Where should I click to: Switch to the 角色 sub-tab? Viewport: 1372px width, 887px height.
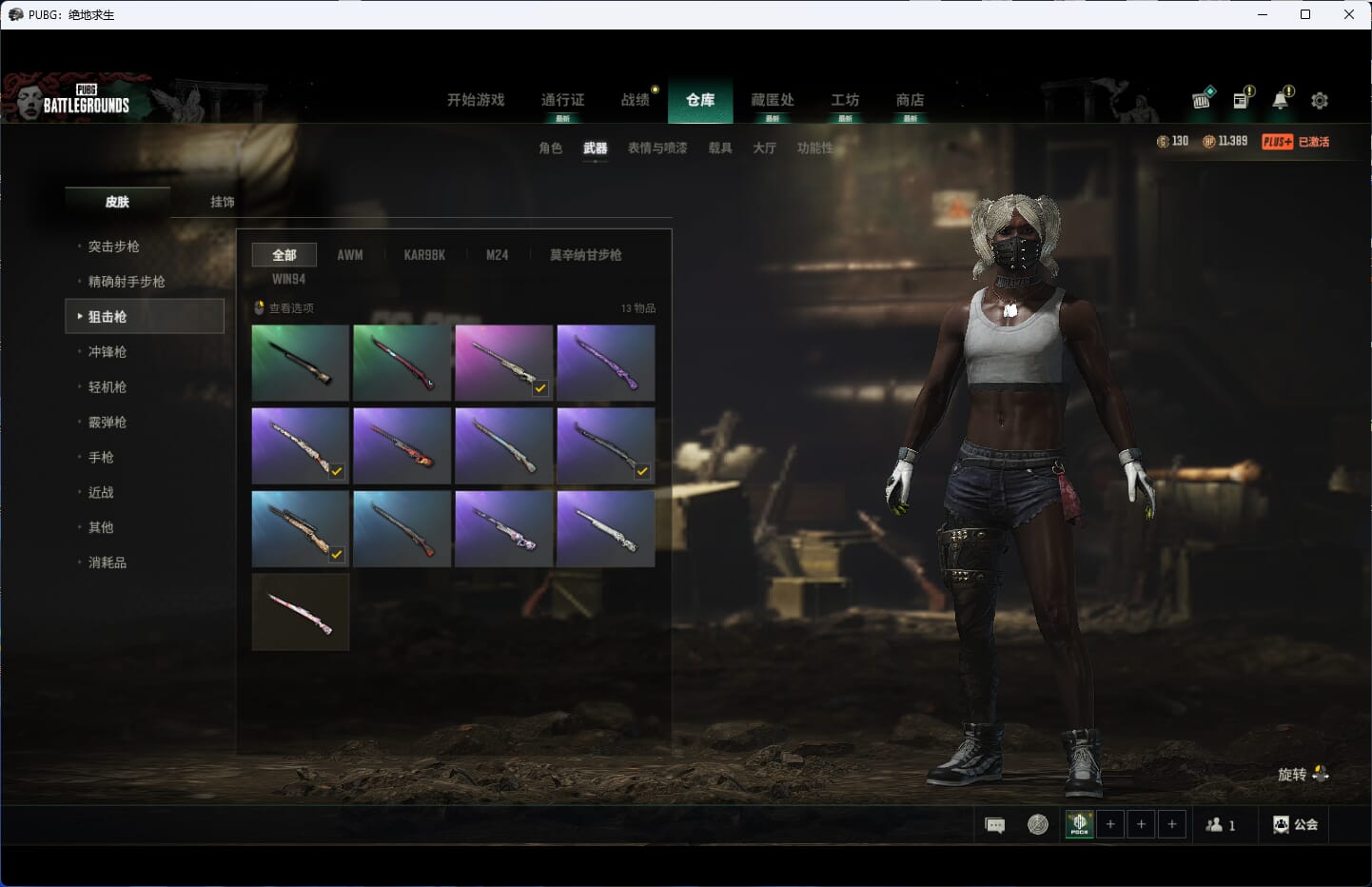click(x=551, y=148)
